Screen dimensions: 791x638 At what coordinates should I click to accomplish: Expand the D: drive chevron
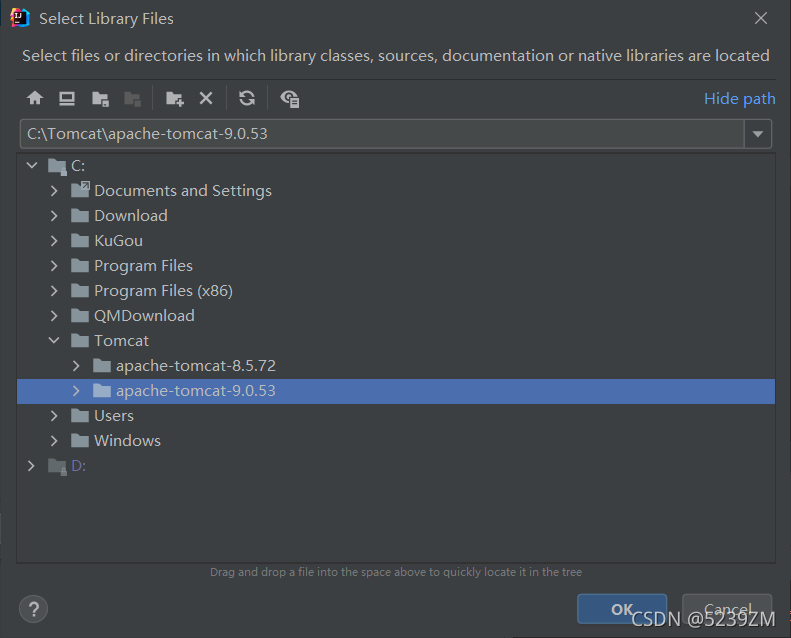31,466
